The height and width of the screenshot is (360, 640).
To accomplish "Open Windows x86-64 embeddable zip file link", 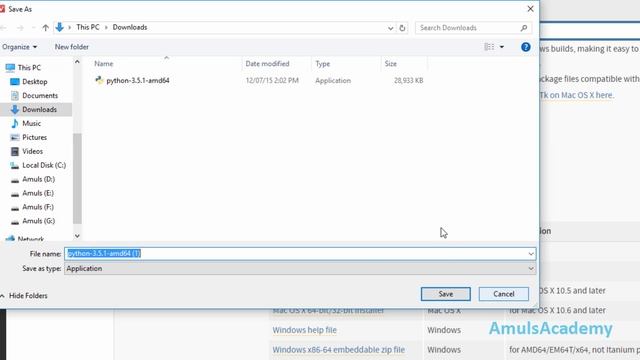I will 339,350.
